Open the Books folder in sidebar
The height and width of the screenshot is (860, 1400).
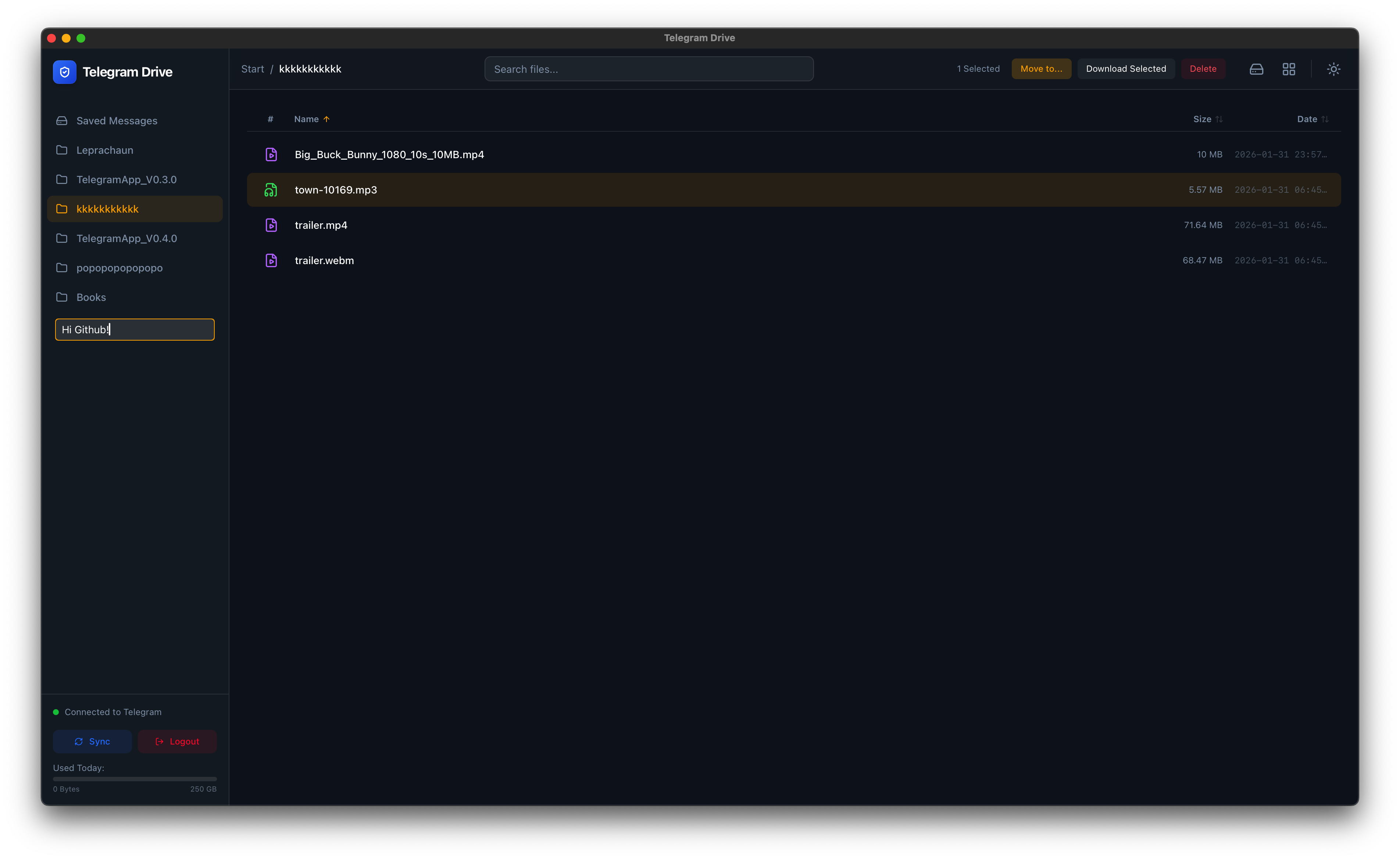91,298
